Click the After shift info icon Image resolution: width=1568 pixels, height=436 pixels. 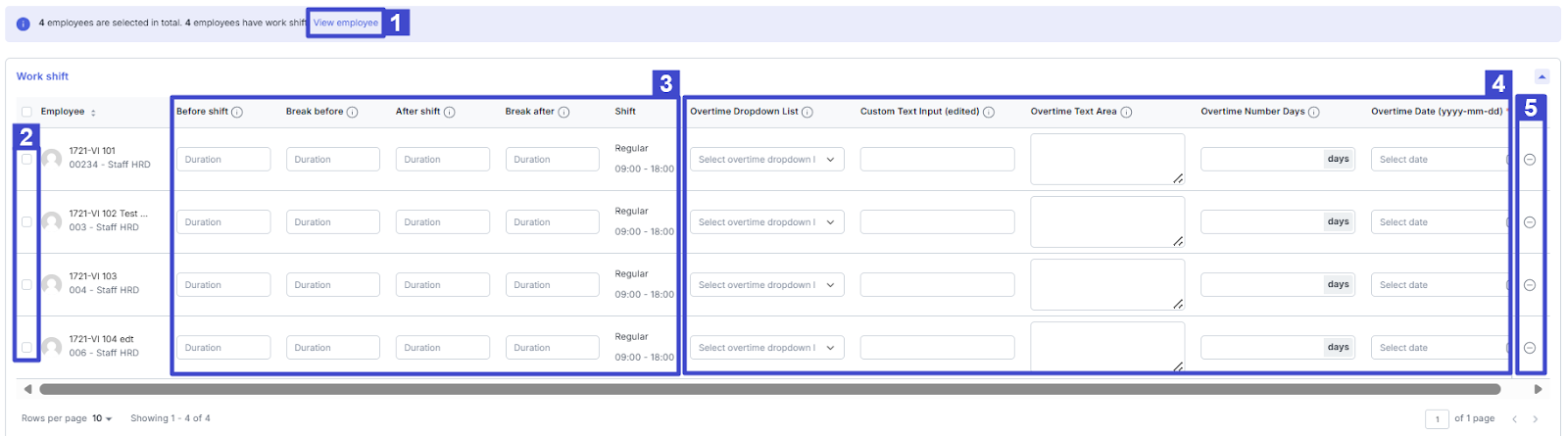tap(450, 112)
